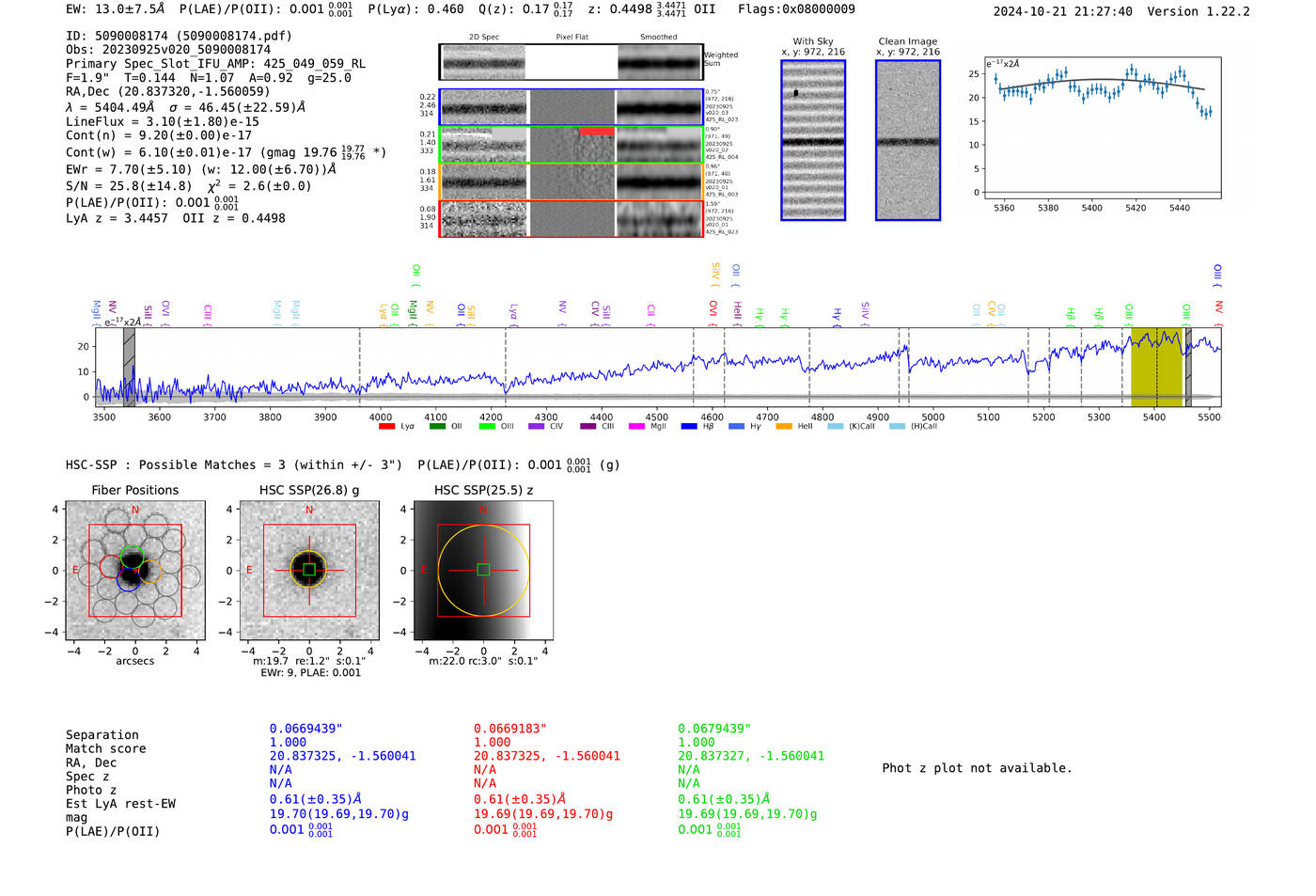Click the OIII lime legend swatch

[487, 427]
